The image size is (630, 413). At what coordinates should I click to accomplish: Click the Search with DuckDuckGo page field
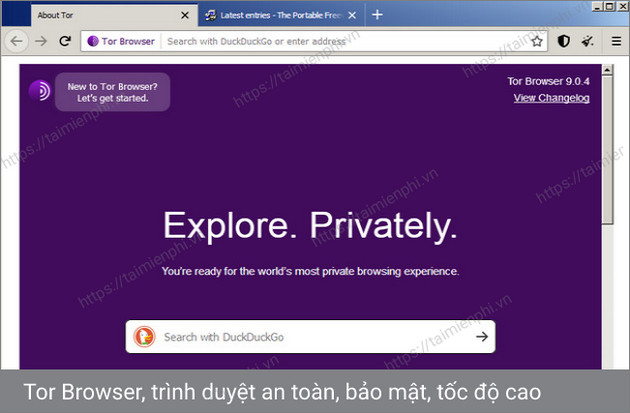click(x=310, y=337)
